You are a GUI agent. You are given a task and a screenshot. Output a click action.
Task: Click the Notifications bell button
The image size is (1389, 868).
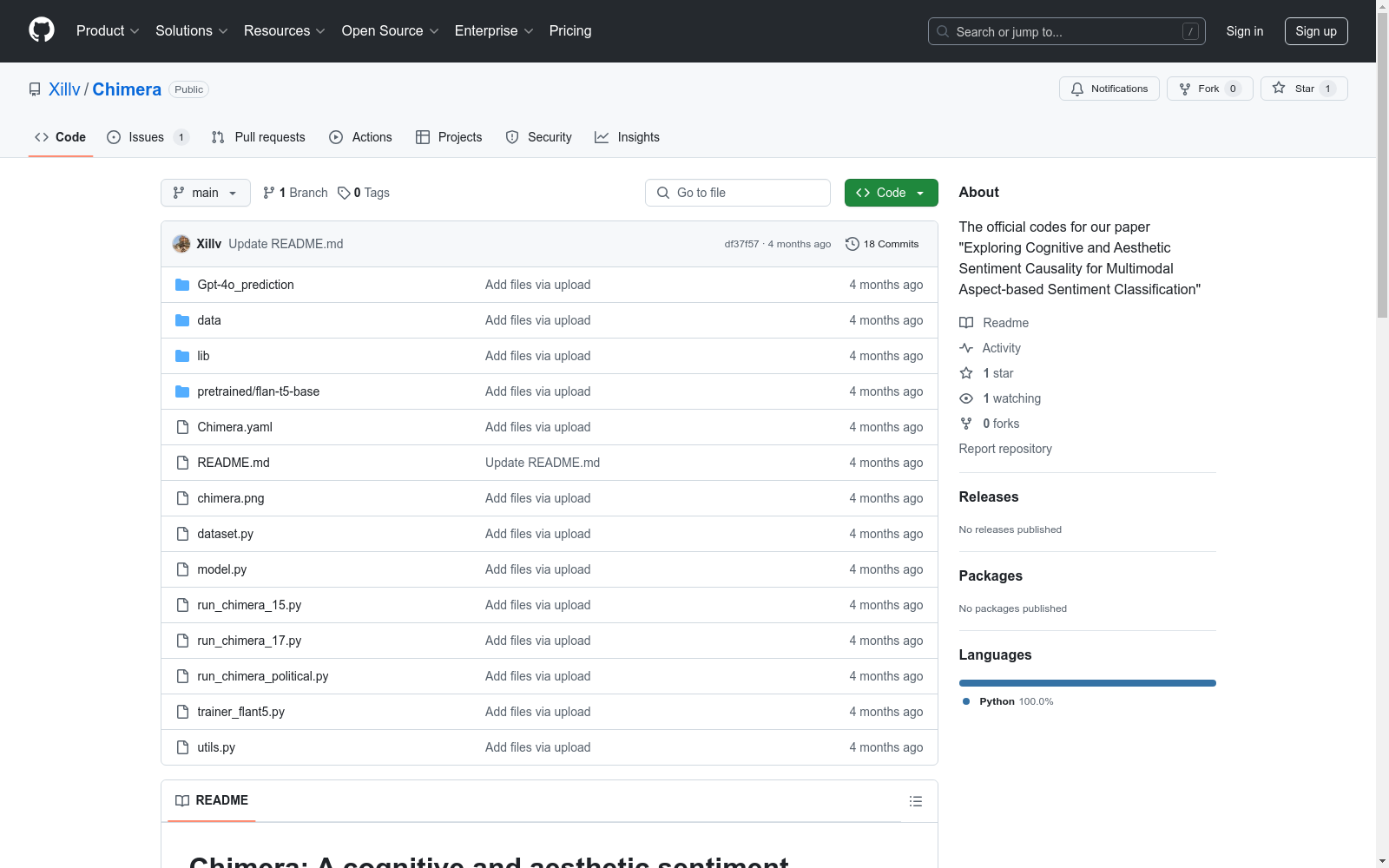coord(1109,89)
